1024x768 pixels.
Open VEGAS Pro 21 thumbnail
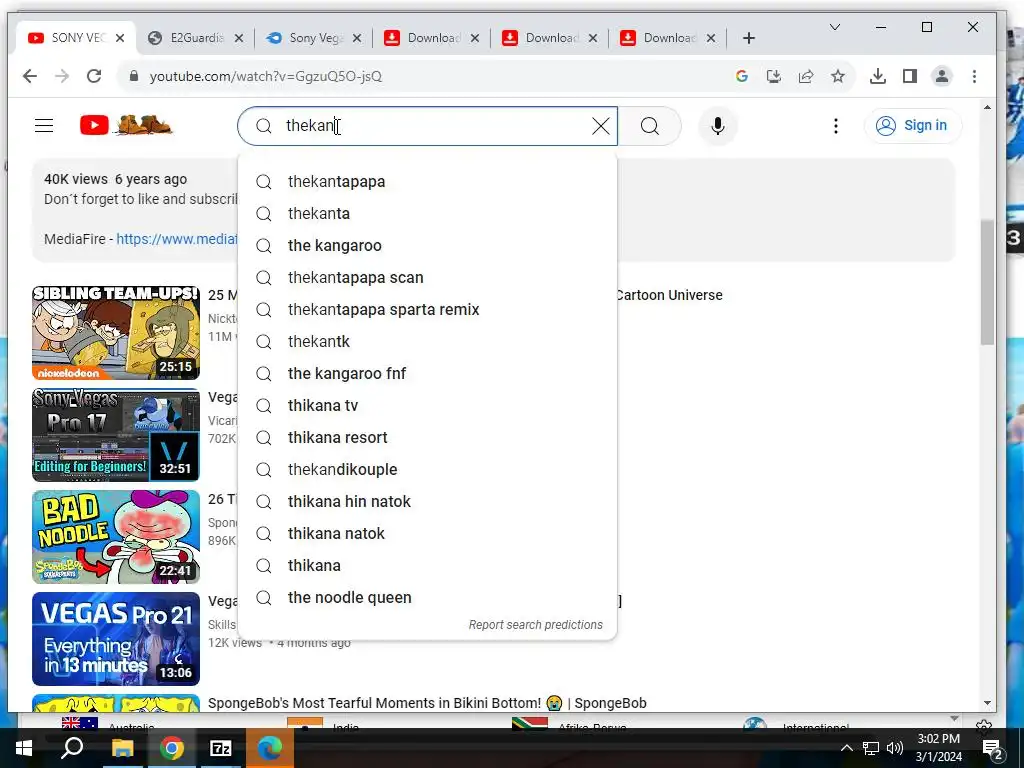(x=116, y=639)
